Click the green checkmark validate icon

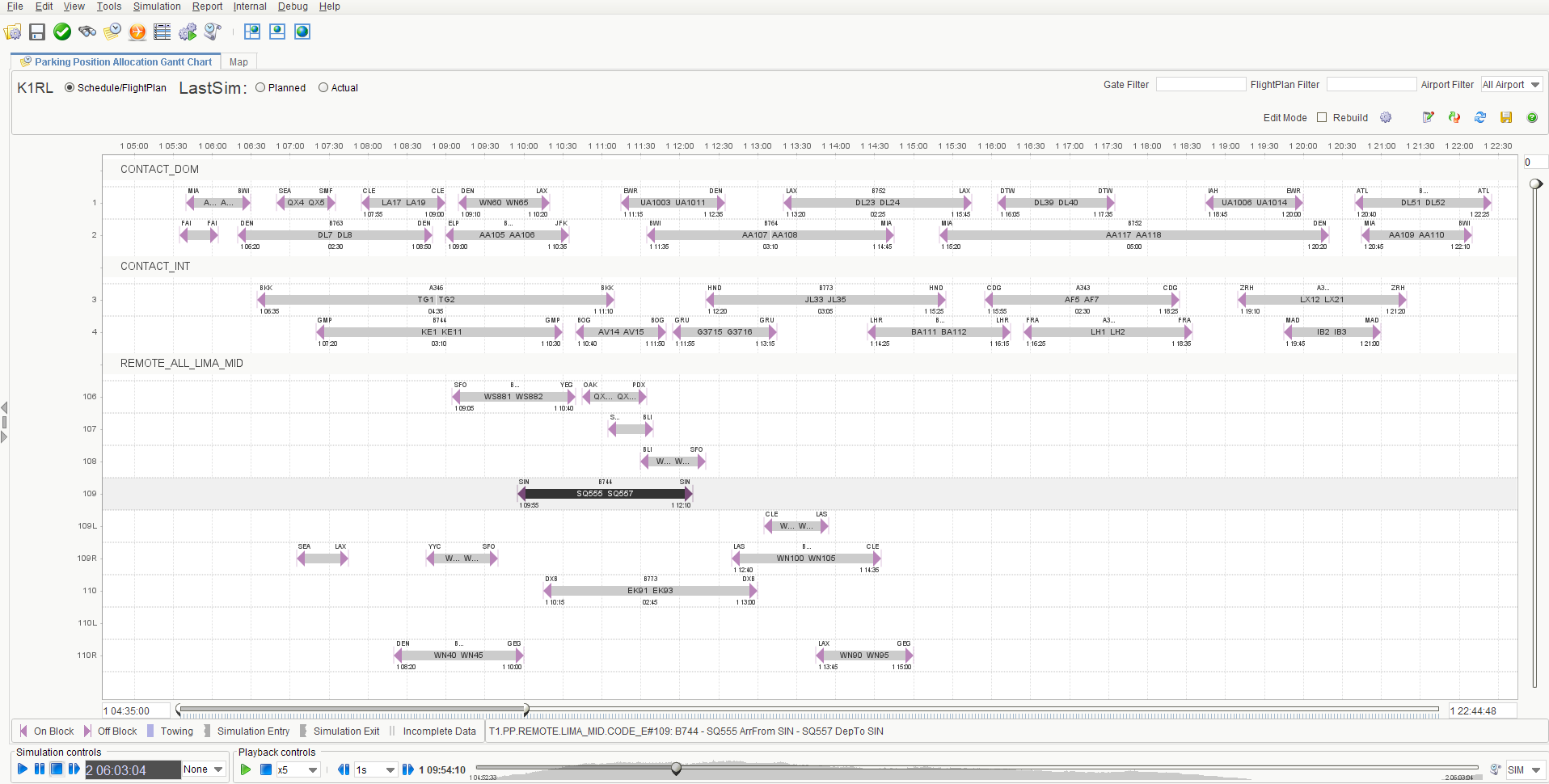[62, 32]
